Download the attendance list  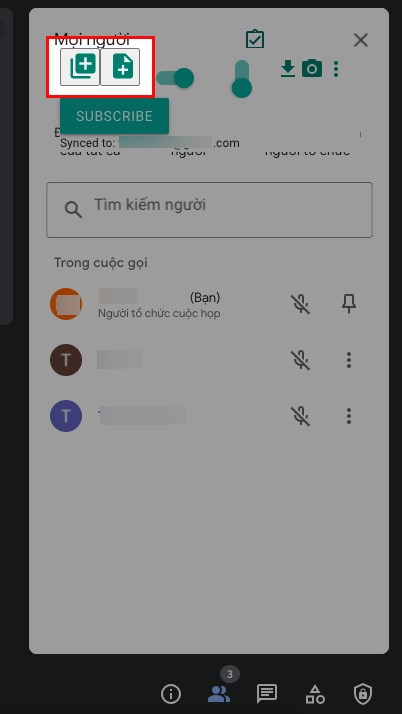(288, 69)
